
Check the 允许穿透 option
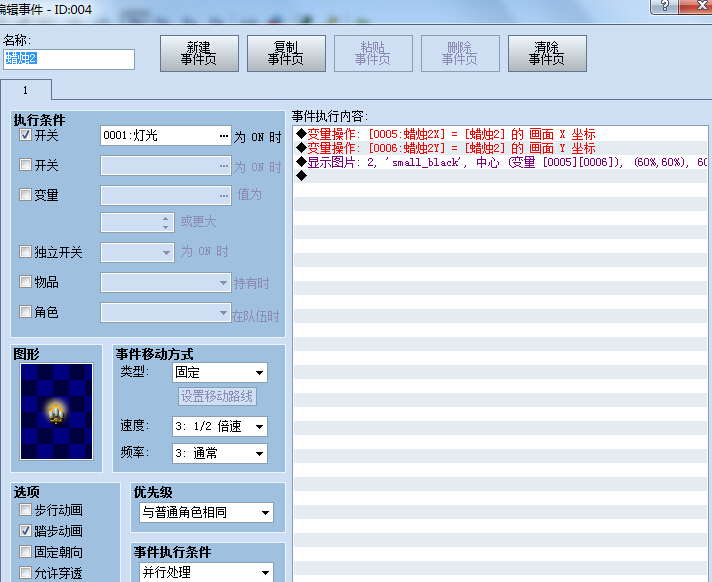point(25,572)
